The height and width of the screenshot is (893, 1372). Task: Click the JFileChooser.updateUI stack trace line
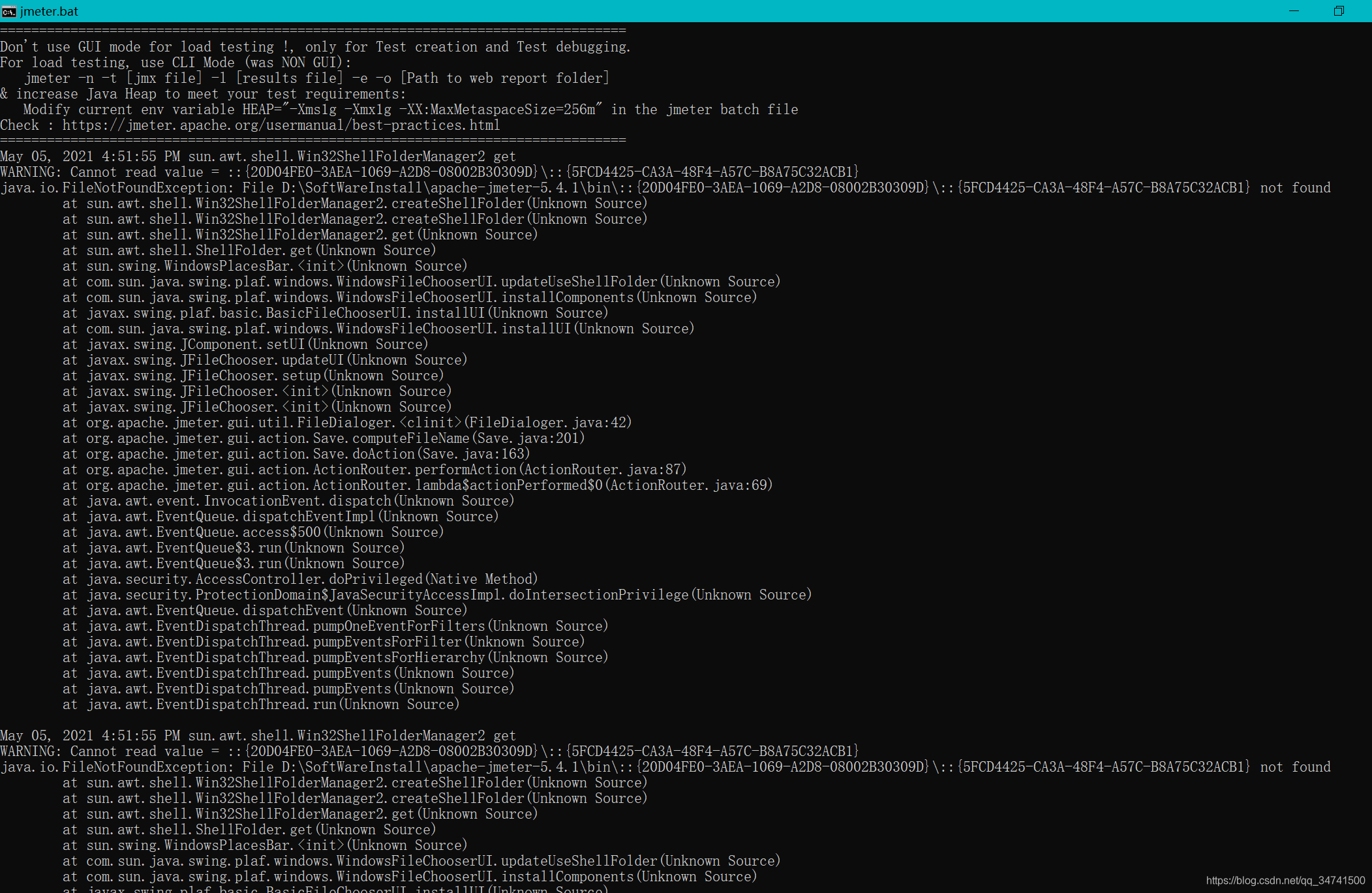pos(265,360)
